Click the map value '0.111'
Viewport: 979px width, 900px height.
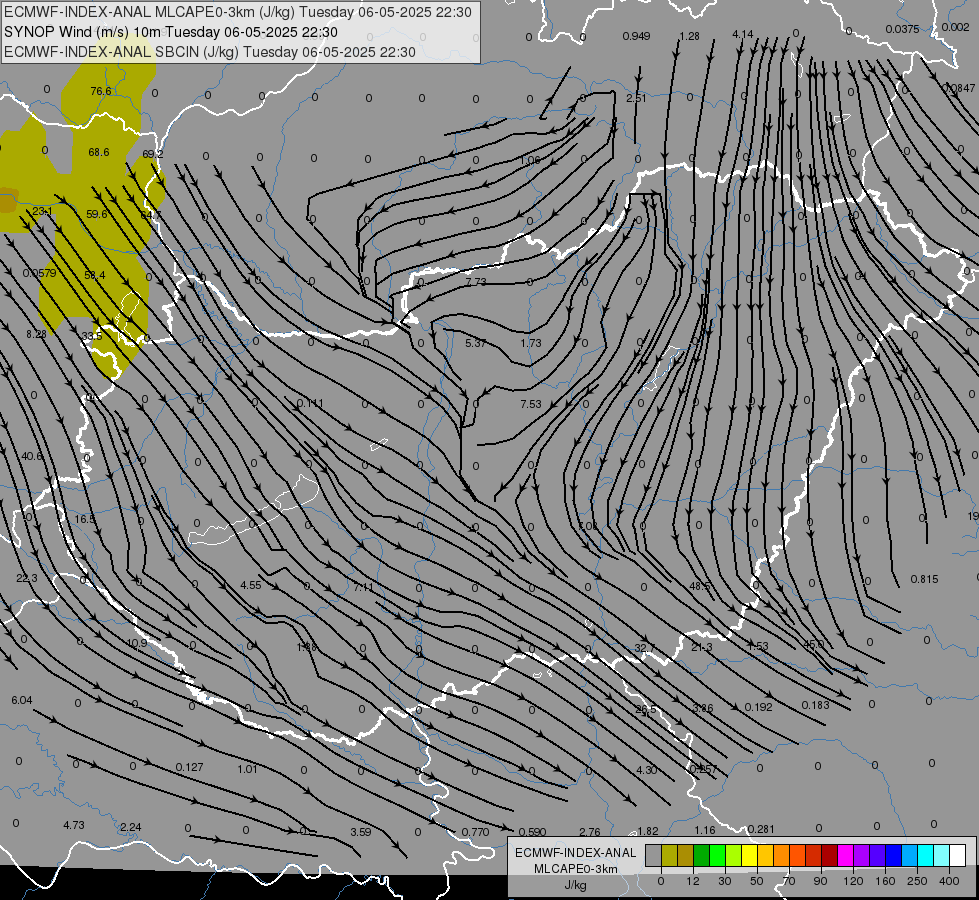310,403
